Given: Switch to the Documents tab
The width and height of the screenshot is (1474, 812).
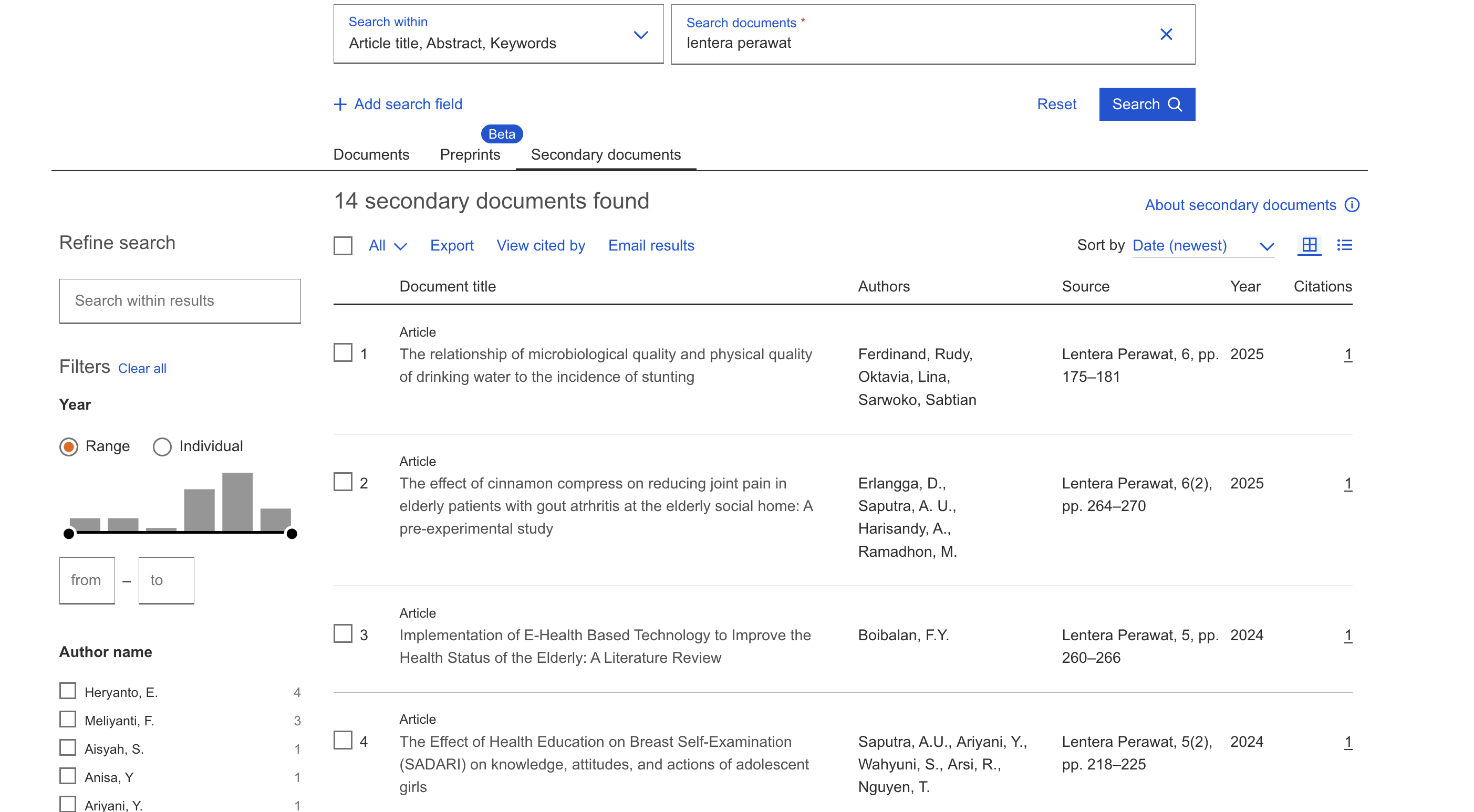Looking at the screenshot, I should coord(371,154).
